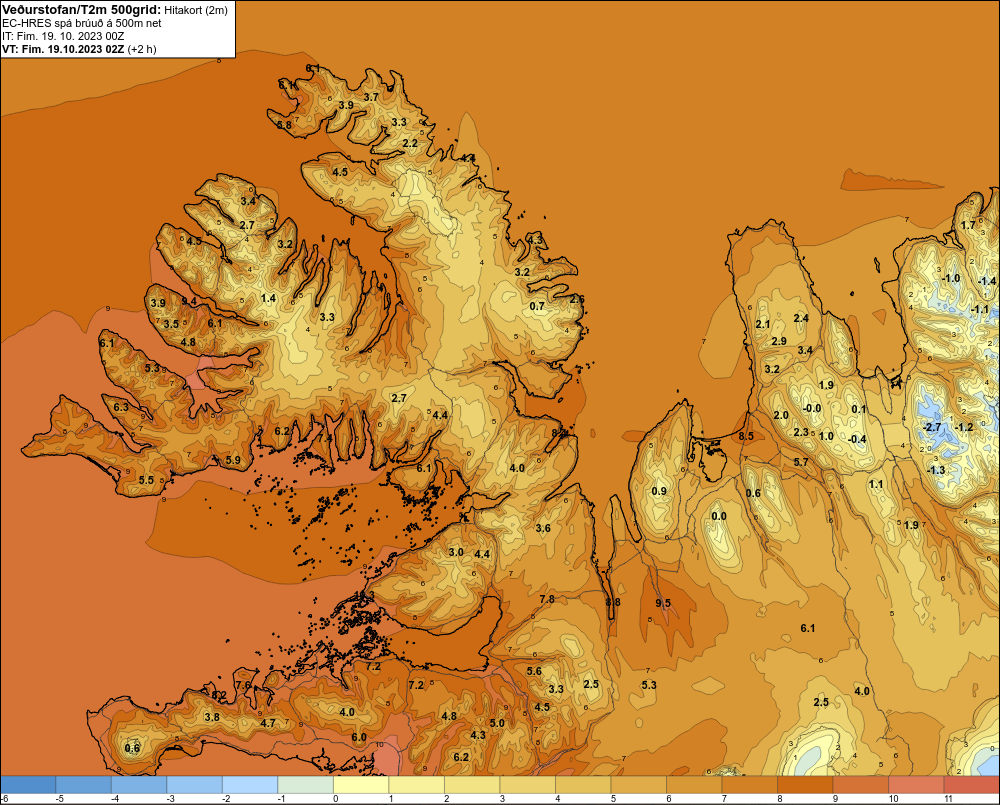Click the 3.5 temperature label
Image resolution: width=1000 pixels, height=805 pixels.
pos(171,324)
